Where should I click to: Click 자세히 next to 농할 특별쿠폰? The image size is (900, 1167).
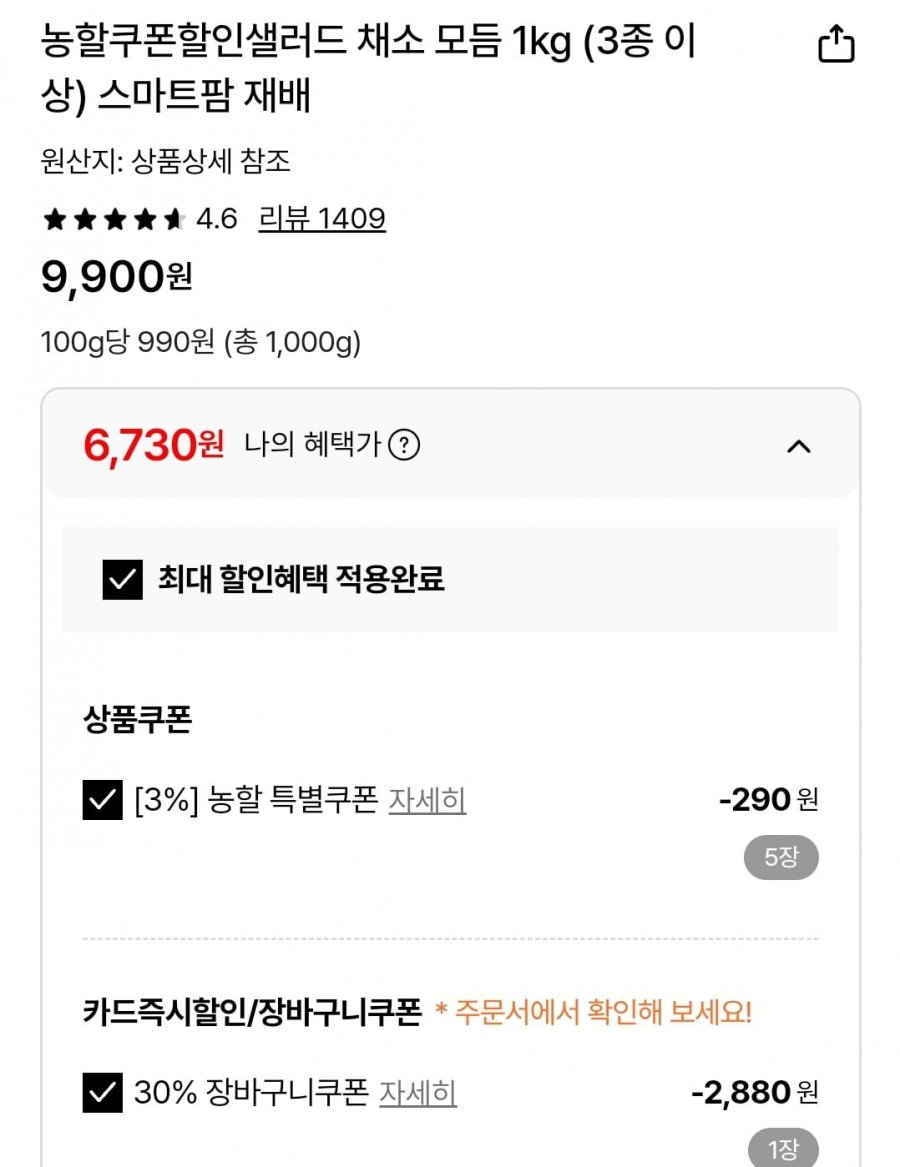coord(427,800)
